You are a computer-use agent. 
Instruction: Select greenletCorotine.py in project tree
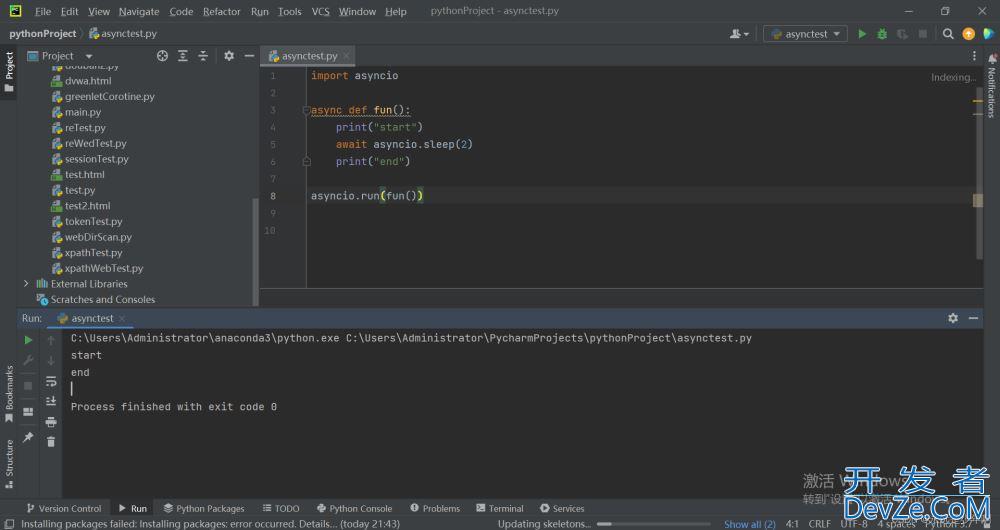click(x=110, y=96)
